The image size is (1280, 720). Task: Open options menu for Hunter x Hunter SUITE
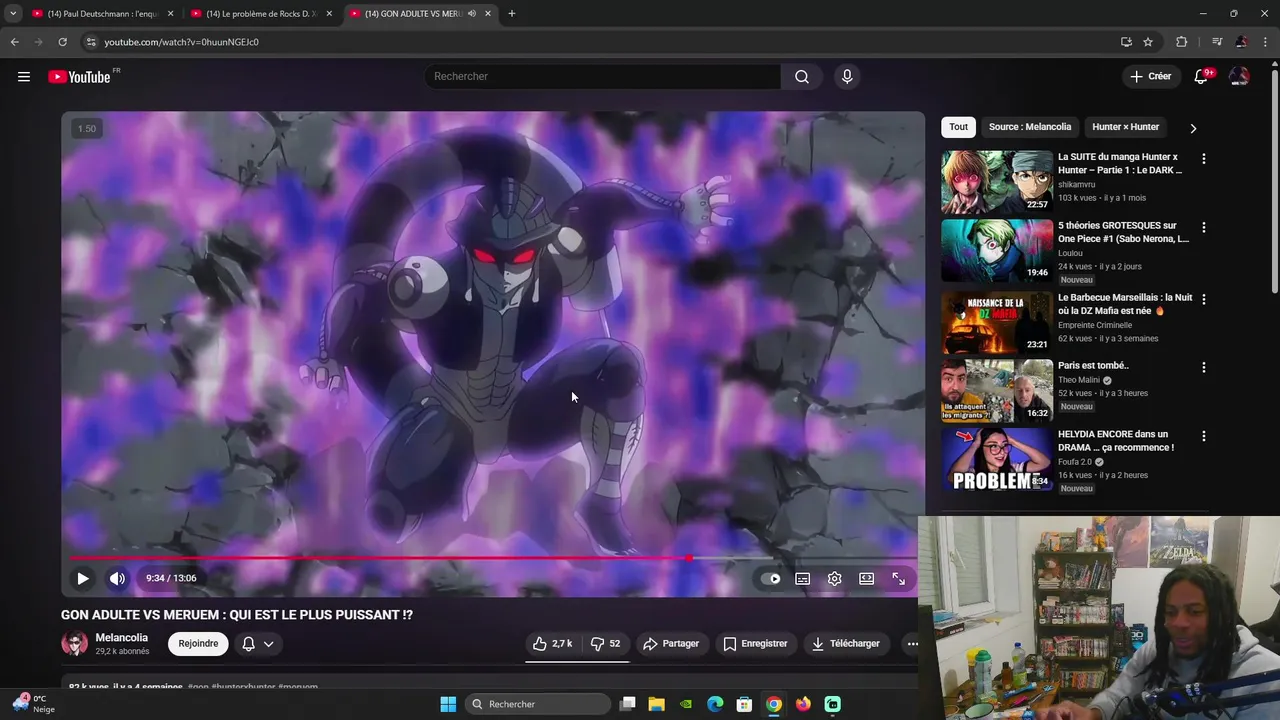coord(1204,159)
